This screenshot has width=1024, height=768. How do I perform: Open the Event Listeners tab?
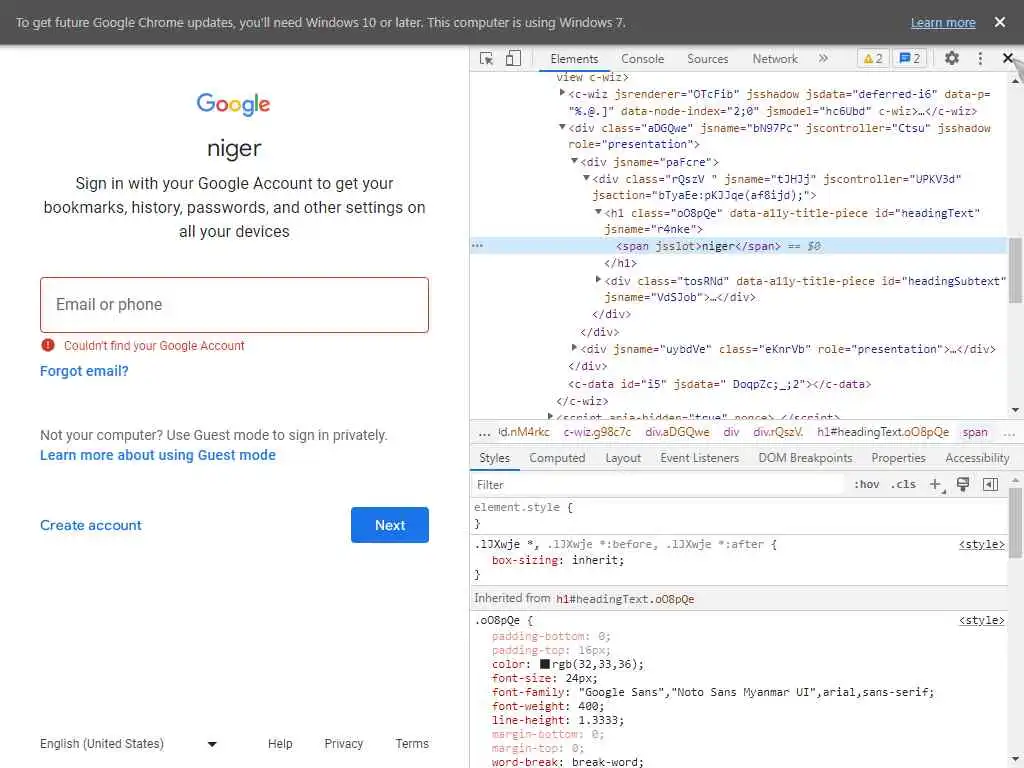pos(699,458)
